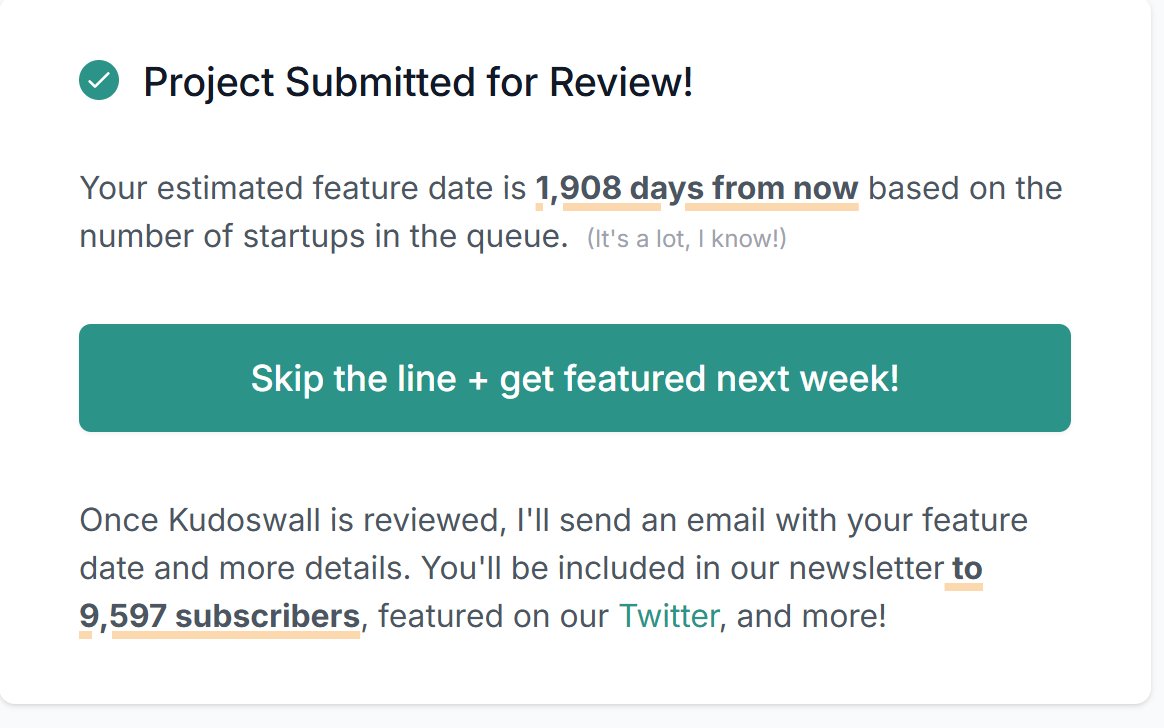The image size is (1164, 728).
Task: Click the 'date and more details.' sentence
Action: [x=245, y=568]
